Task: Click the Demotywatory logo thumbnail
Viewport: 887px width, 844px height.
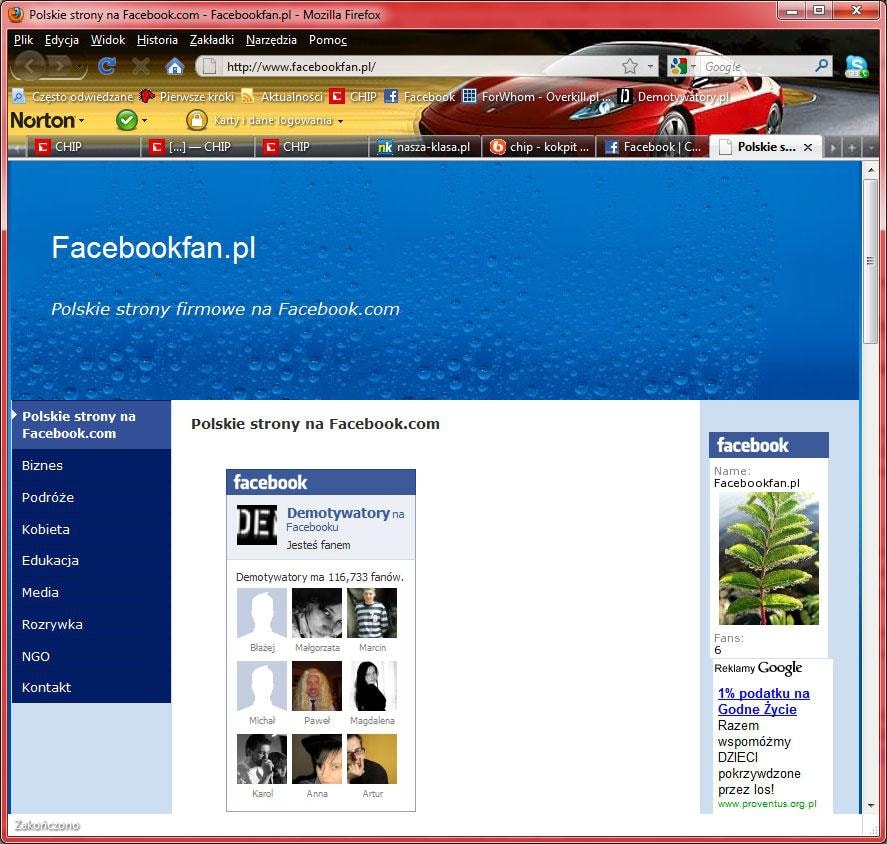Action: 257,525
